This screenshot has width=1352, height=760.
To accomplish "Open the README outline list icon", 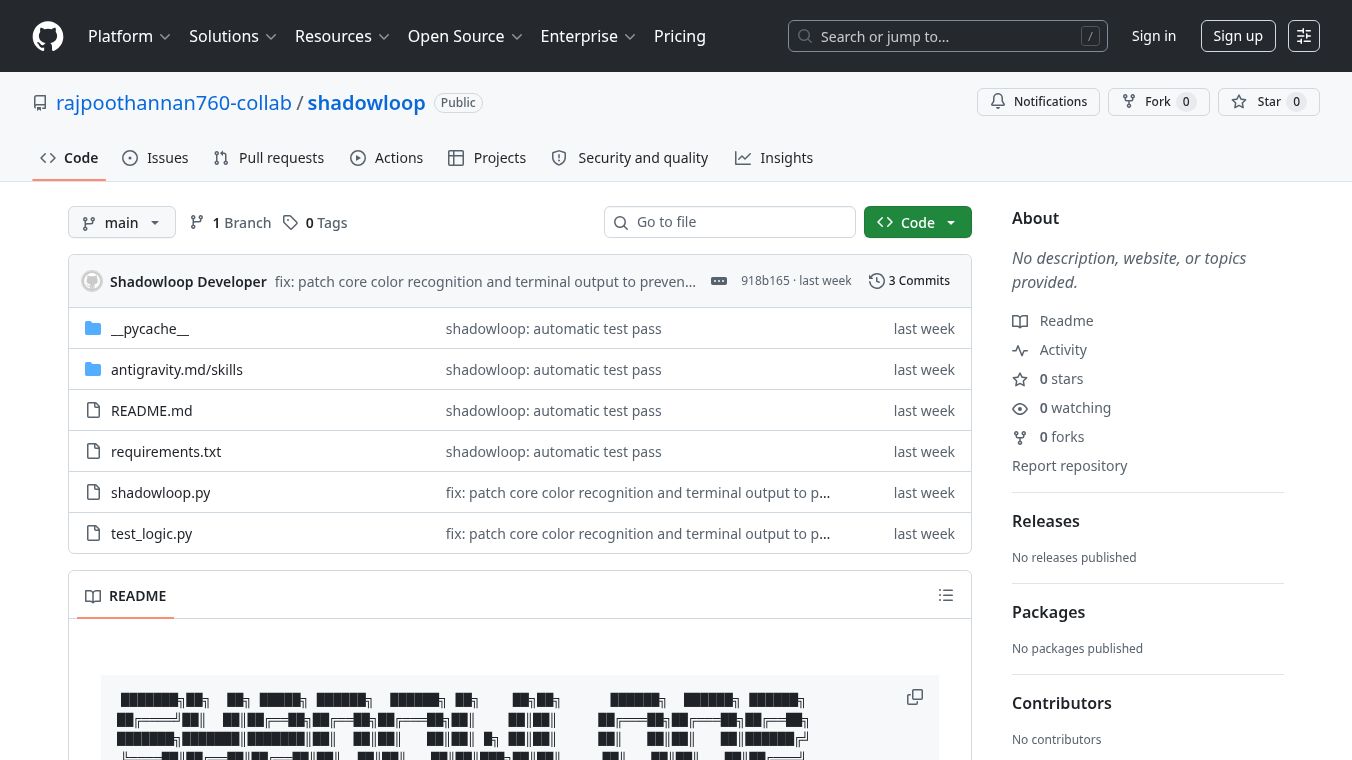I will click(x=946, y=596).
